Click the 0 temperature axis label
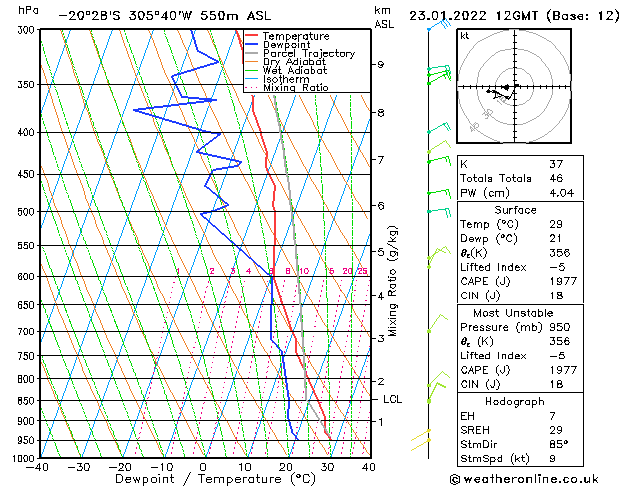This screenshot has width=629, height=486. [x=203, y=467]
